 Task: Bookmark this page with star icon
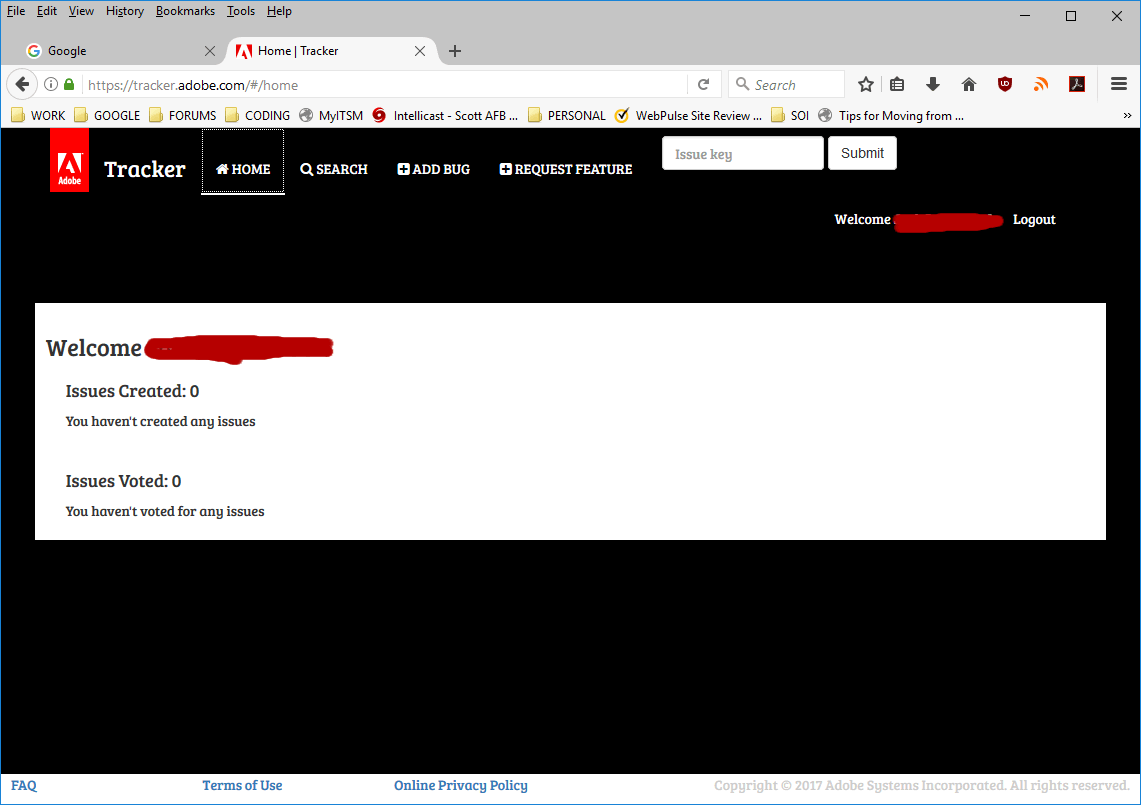coord(865,84)
